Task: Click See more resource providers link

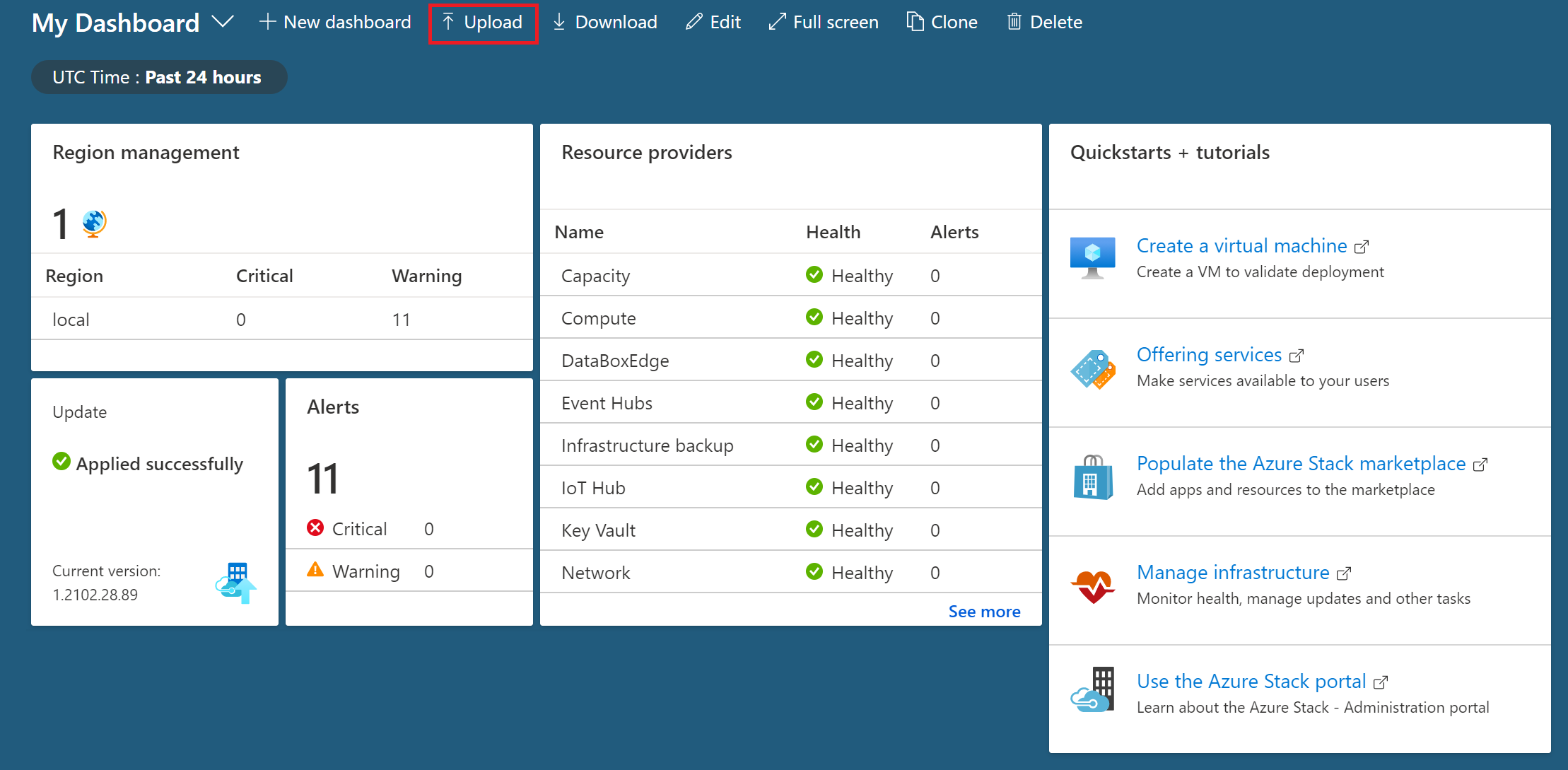Action: coord(984,611)
